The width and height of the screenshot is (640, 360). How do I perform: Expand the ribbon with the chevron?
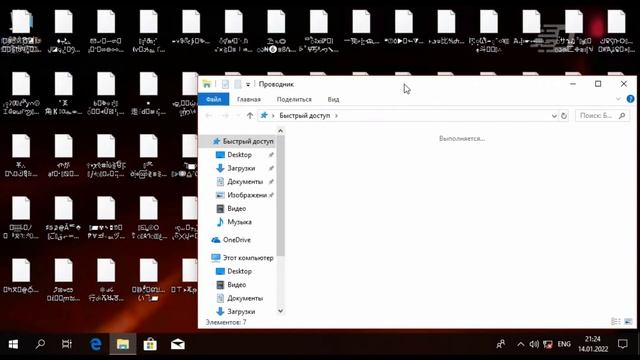(x=618, y=99)
